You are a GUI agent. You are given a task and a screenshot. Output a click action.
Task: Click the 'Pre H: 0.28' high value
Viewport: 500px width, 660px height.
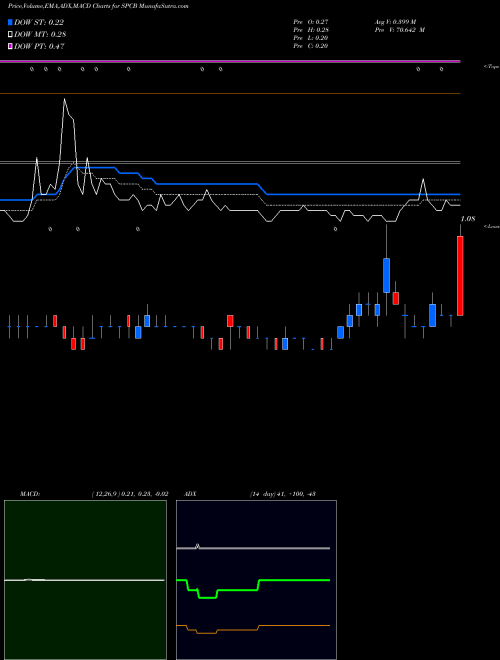point(311,30)
